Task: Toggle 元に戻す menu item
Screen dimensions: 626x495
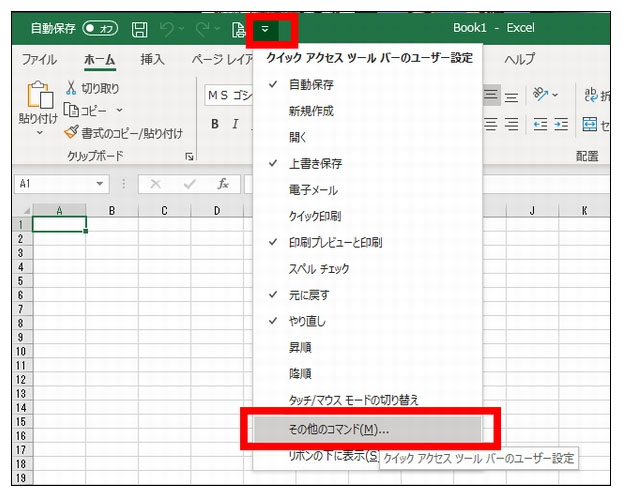Action: 368,295
